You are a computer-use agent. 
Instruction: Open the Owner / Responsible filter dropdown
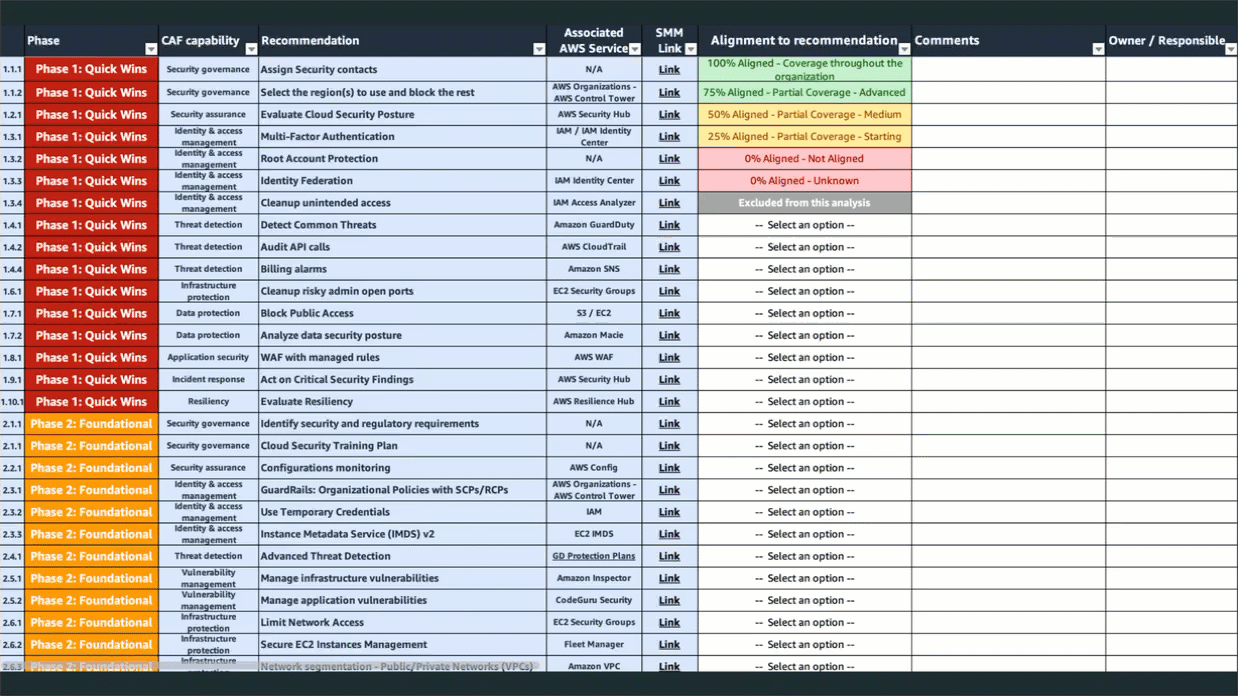pos(1230,49)
